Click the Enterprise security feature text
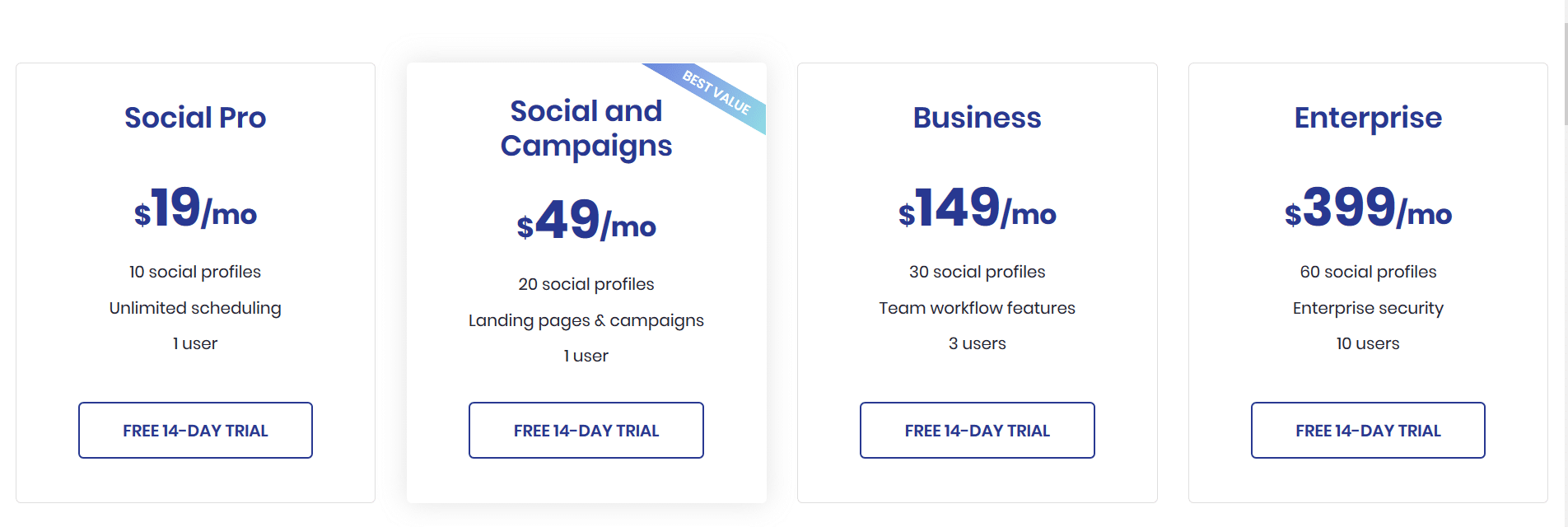Screen dimensions: 1568x527 pos(1368,308)
